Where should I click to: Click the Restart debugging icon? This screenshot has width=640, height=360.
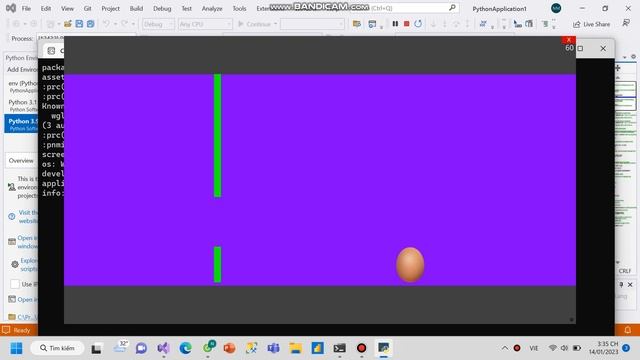pyautogui.click(x=418, y=24)
